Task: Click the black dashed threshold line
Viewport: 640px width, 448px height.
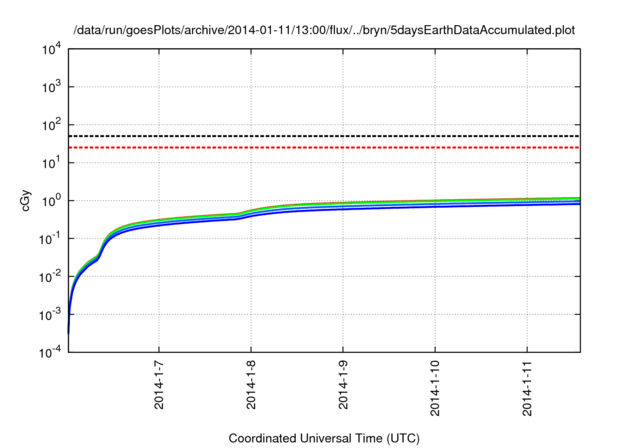Action: (x=324, y=136)
